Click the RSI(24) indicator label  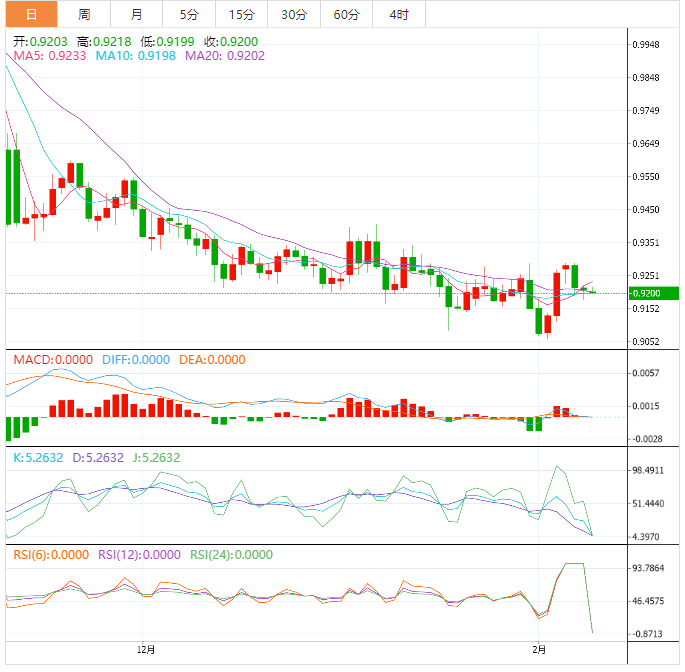pyautogui.click(x=232, y=555)
